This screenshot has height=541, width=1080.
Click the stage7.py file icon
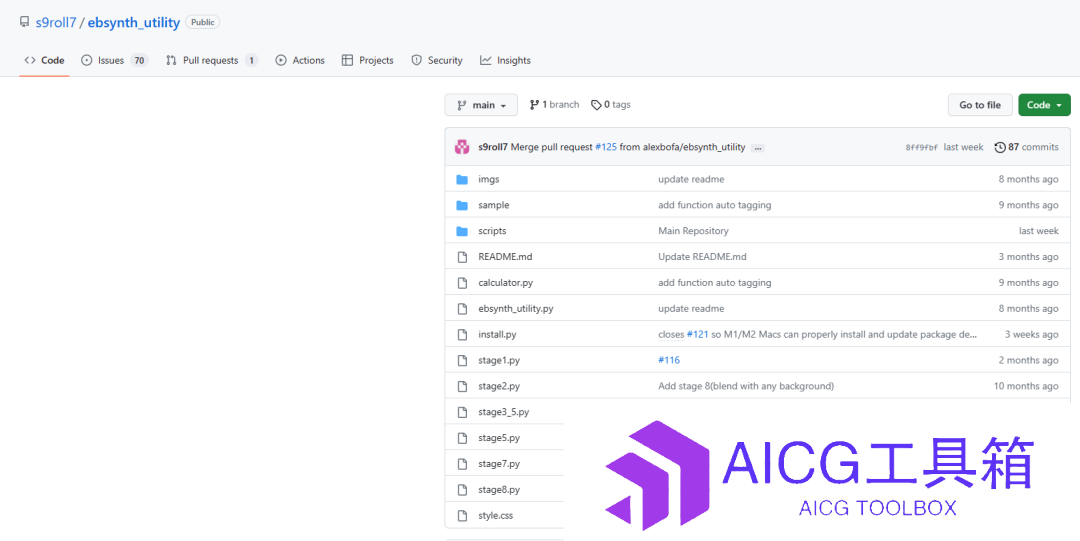(x=462, y=464)
